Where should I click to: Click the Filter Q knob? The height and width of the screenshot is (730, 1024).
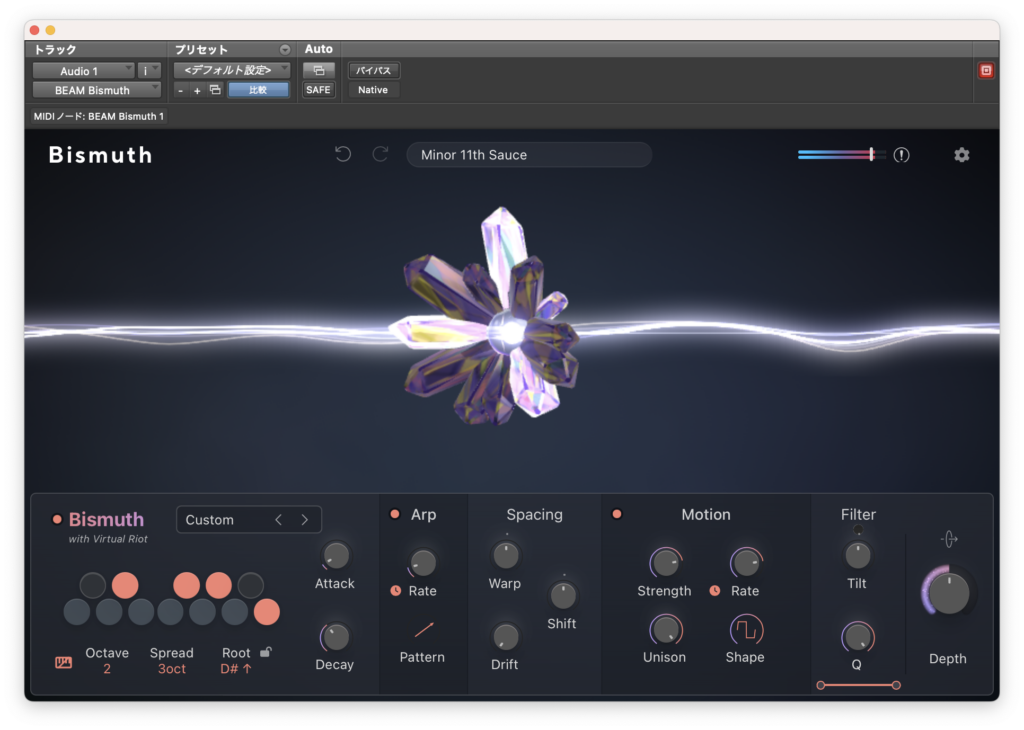pyautogui.click(x=857, y=637)
